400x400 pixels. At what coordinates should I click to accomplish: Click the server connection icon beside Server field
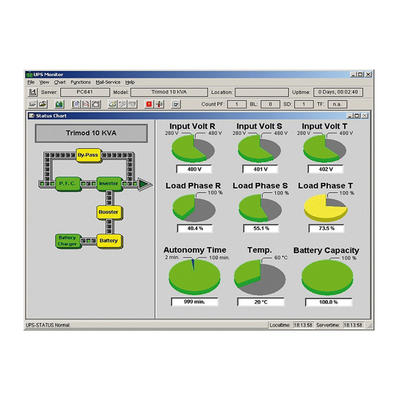32,92
